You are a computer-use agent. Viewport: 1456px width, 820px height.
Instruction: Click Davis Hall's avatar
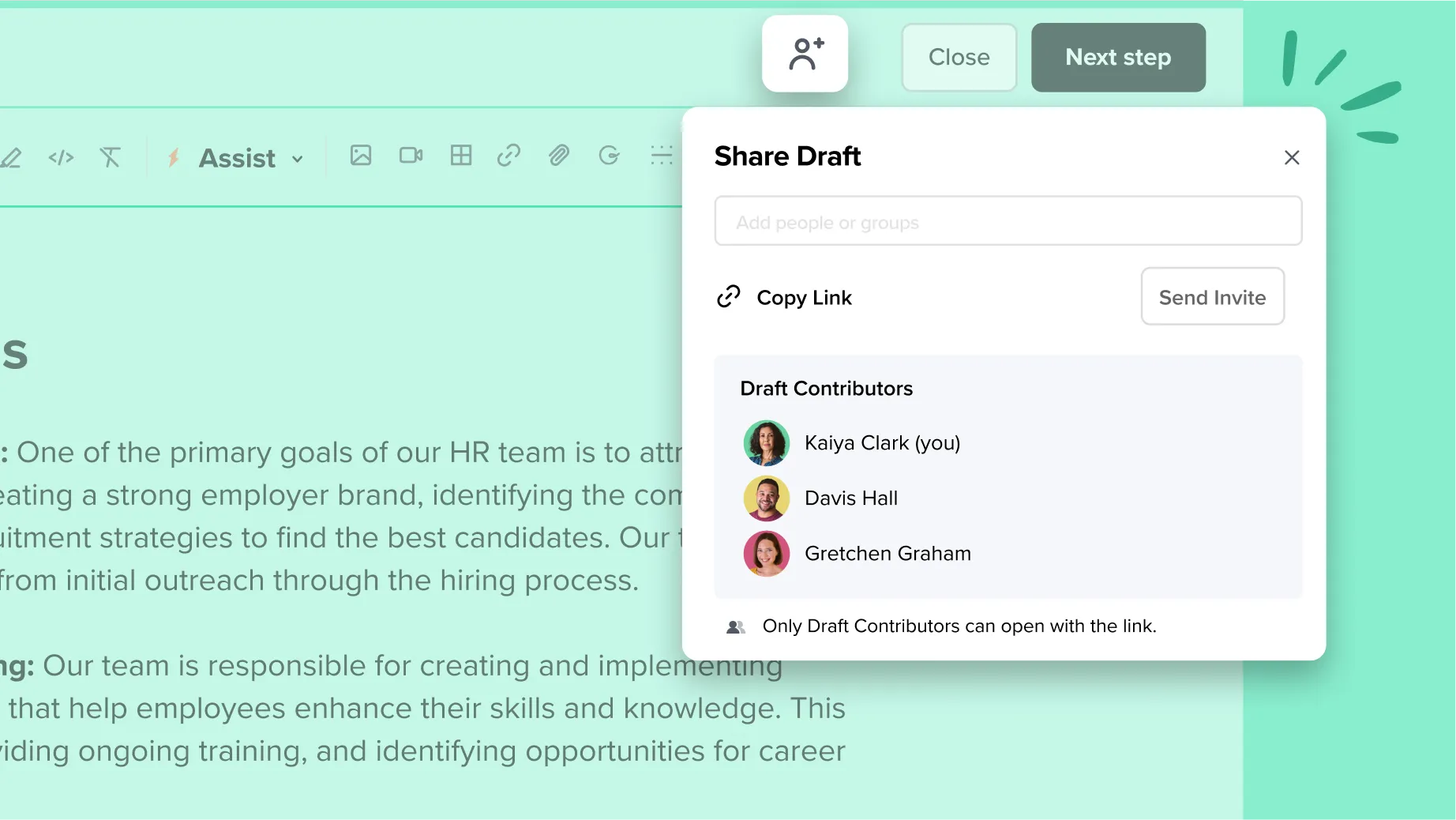766,498
